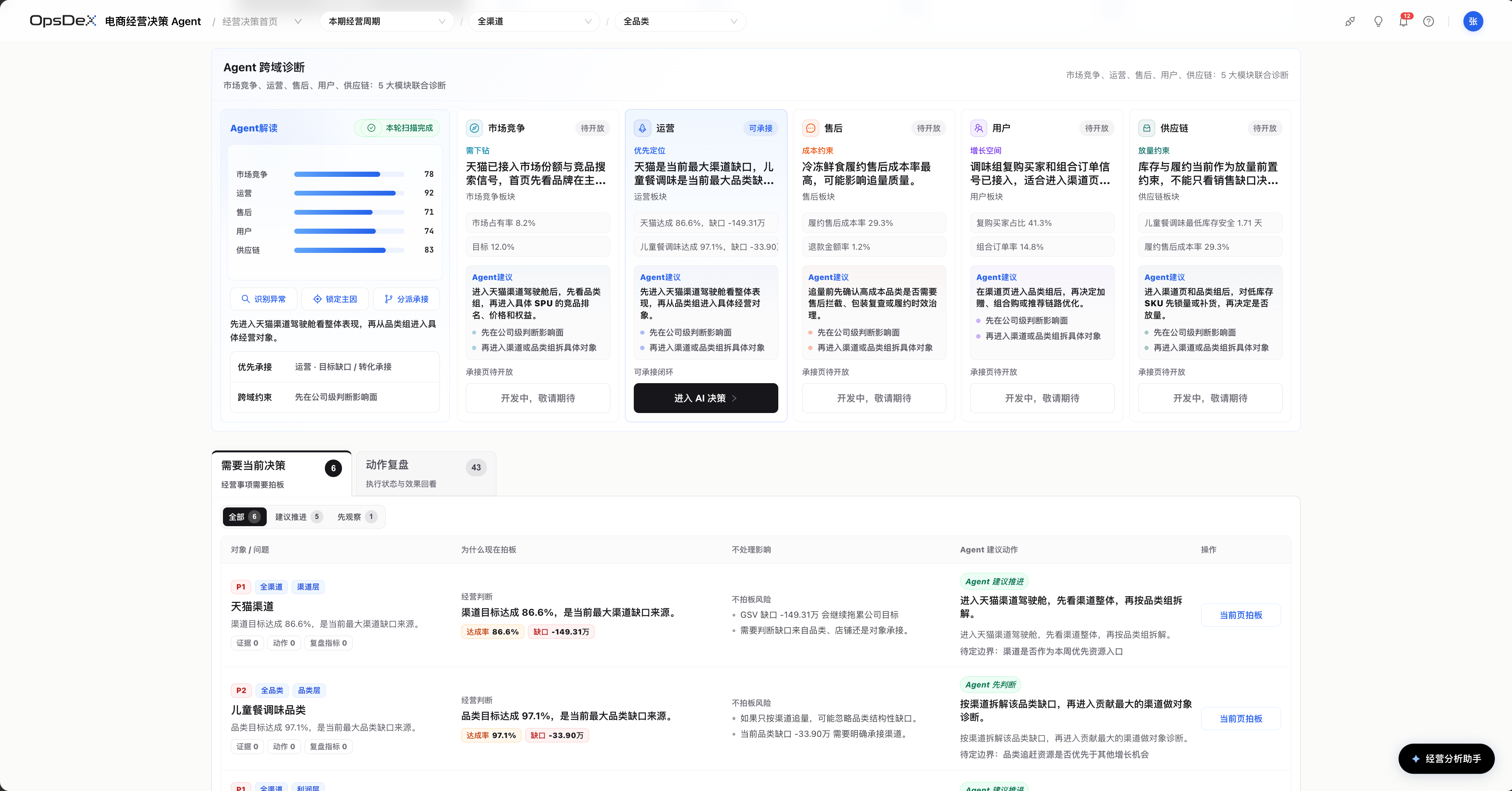Open the 全渠道 channel dropdown
The image size is (1512, 791).
click(x=533, y=22)
